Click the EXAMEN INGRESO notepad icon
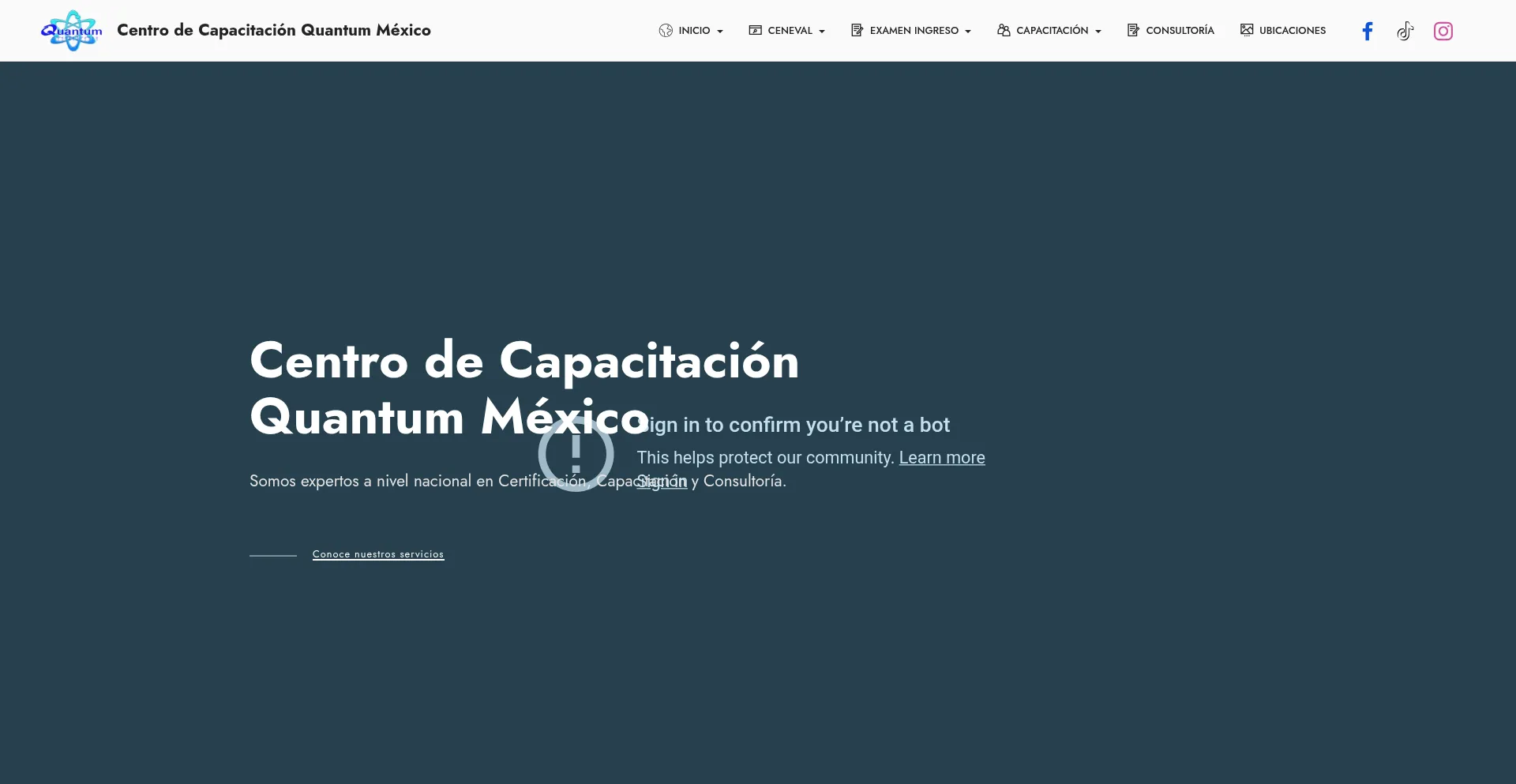This screenshot has height=784, width=1516. (857, 30)
